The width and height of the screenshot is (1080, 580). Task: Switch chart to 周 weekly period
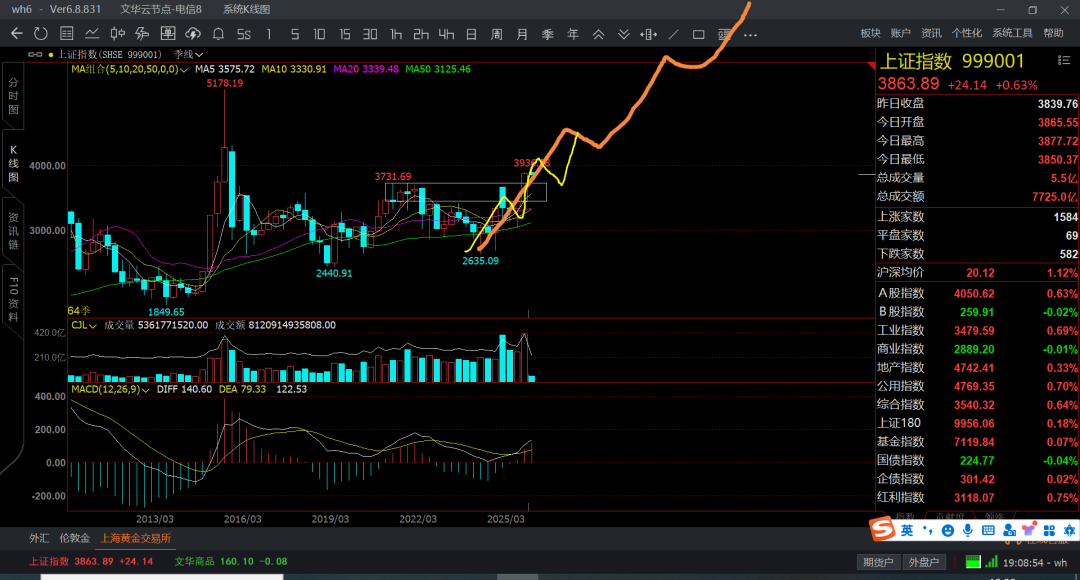pos(497,34)
